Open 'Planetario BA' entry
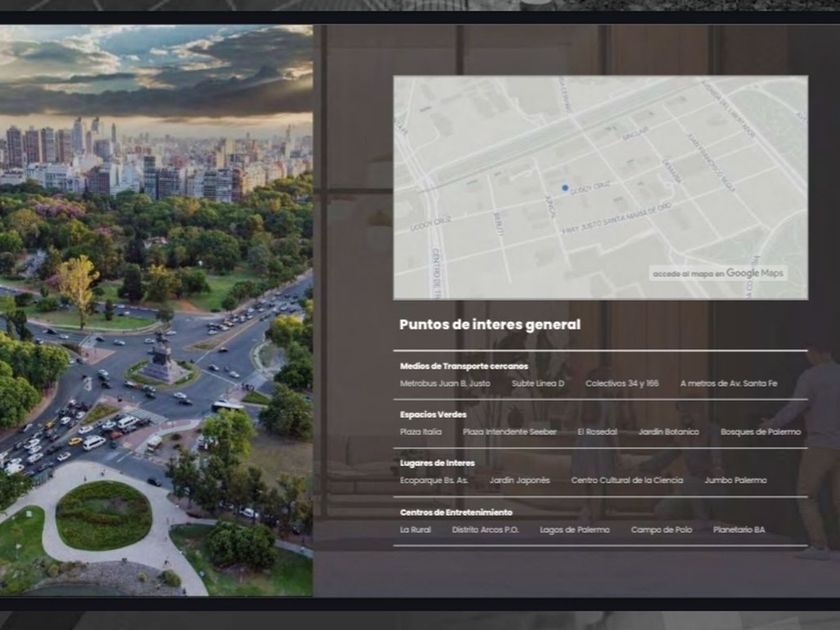The height and width of the screenshot is (630, 840). (x=739, y=529)
